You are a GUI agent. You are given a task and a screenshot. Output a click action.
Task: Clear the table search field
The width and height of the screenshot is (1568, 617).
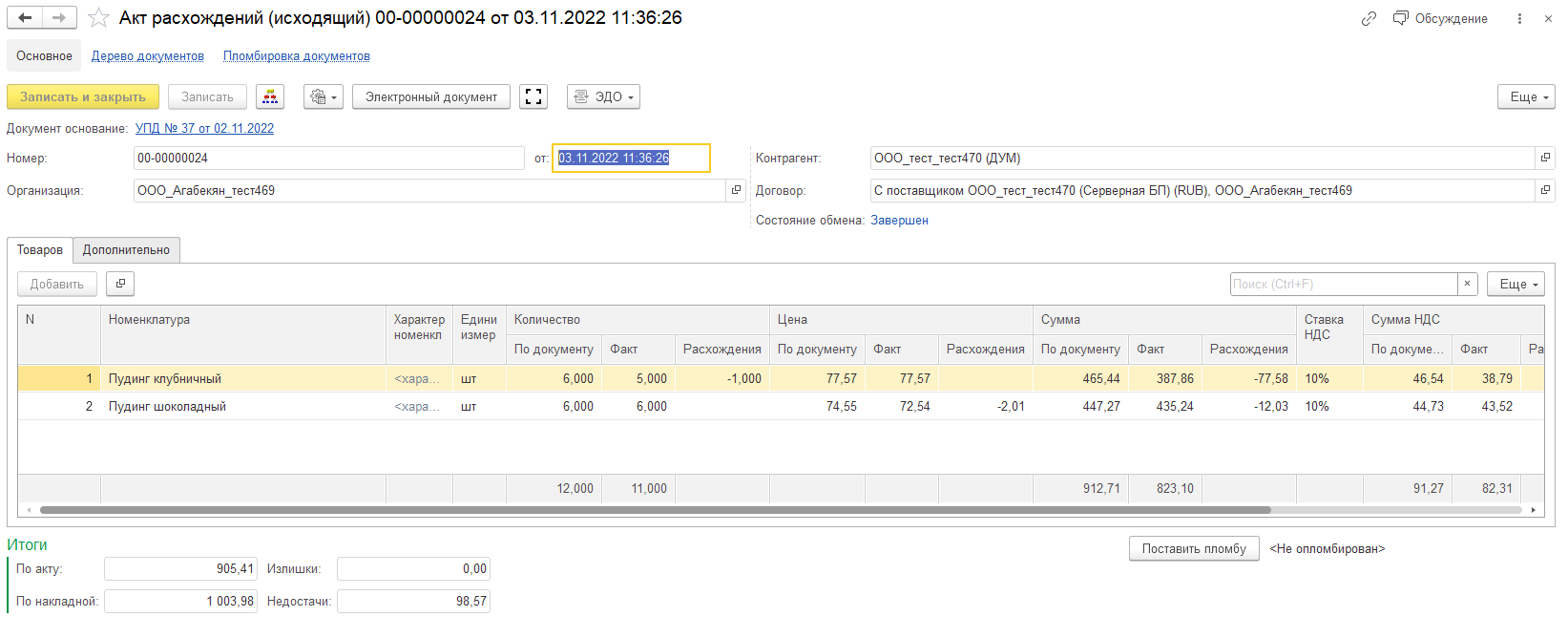(1468, 284)
